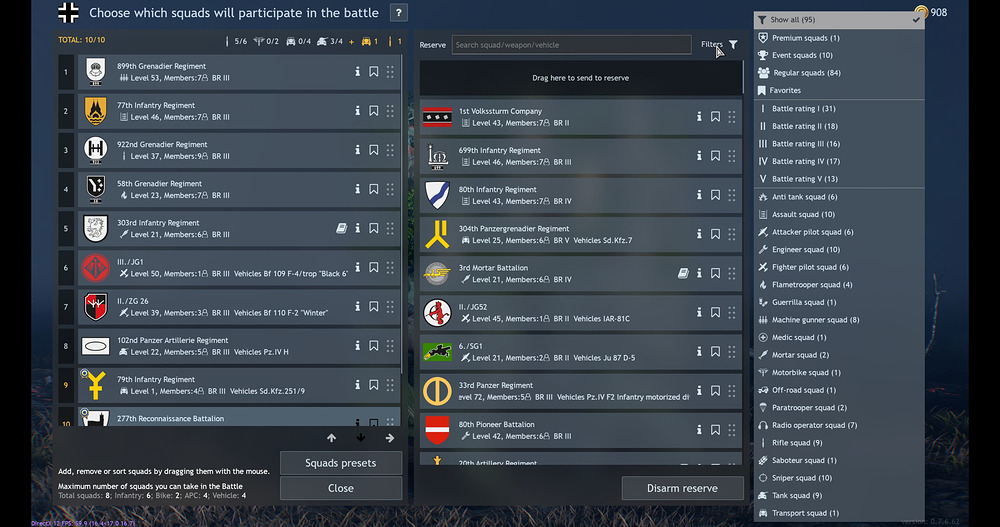The image size is (1000, 527).
Task: Filter by Machine gunner squad (8)
Action: pos(839,320)
